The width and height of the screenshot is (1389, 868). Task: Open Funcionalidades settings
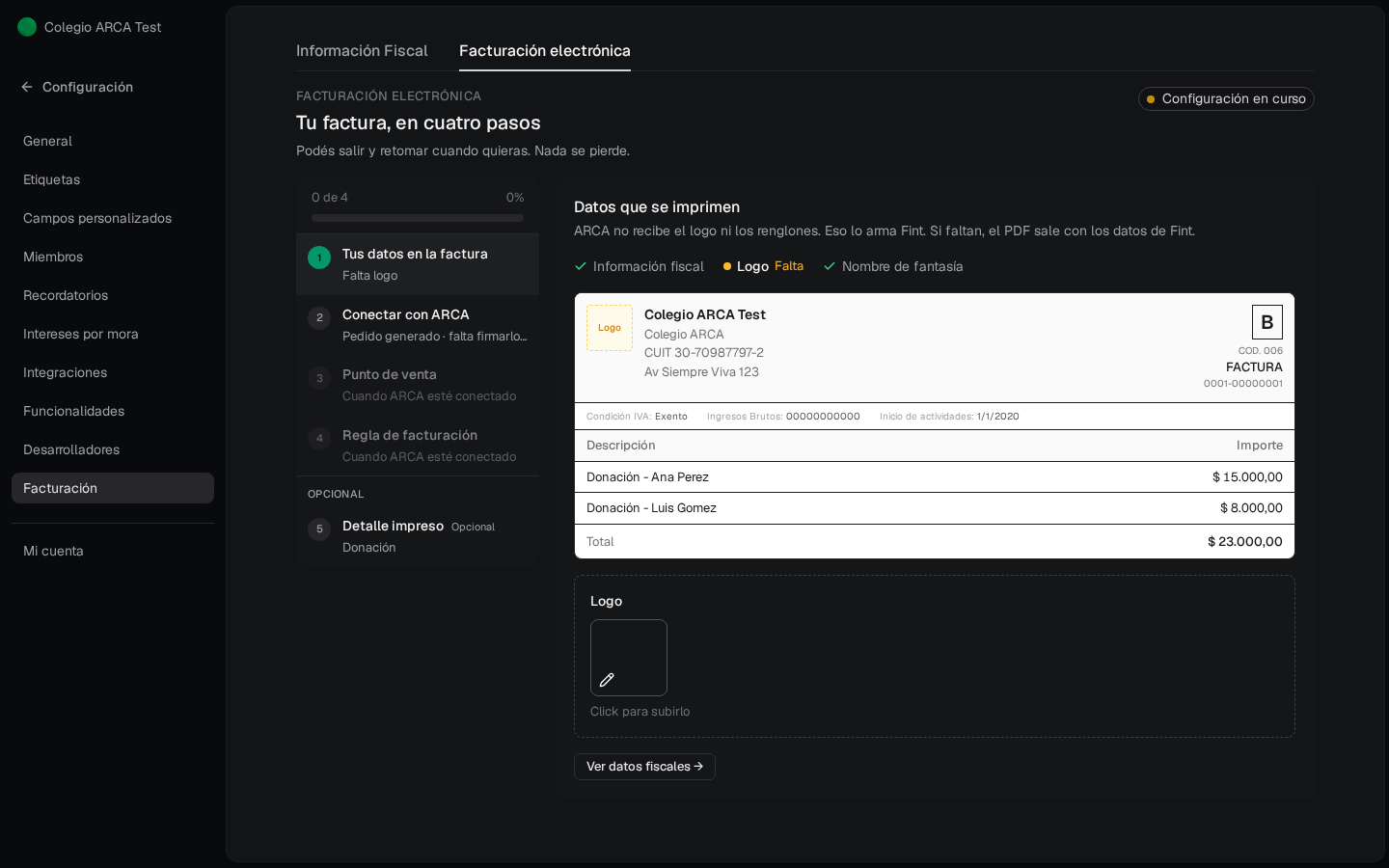113,411
